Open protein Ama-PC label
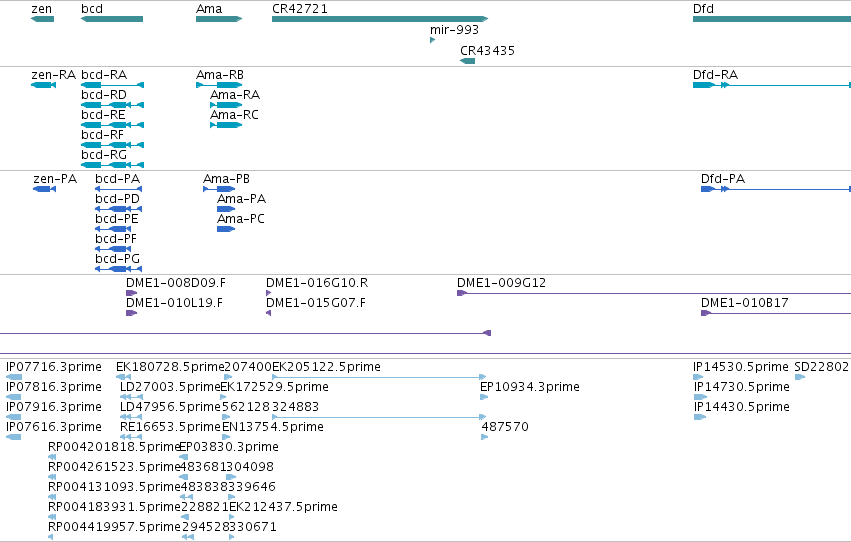This screenshot has height=542, width=851. pos(241,219)
